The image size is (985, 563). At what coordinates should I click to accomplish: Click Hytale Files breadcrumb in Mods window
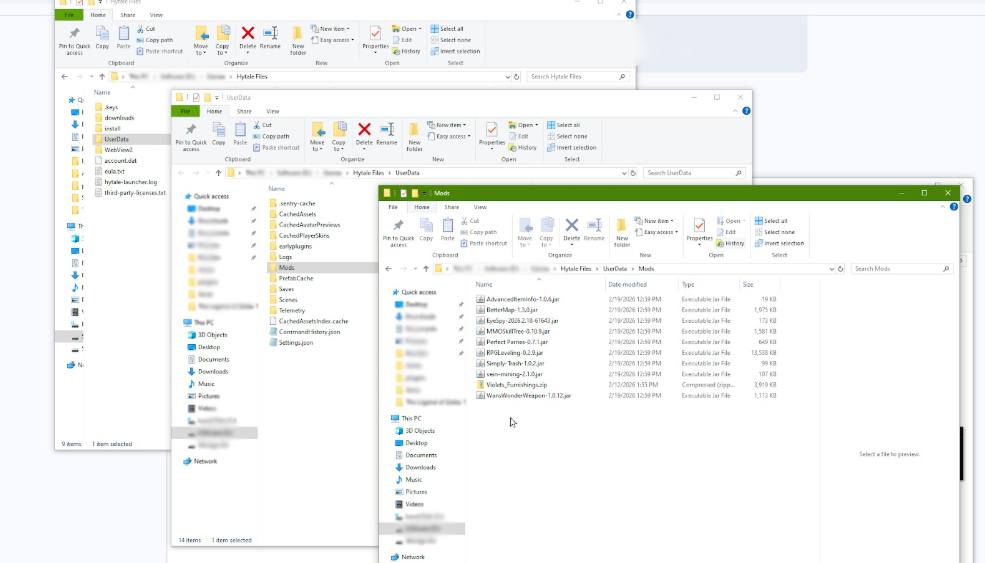[576, 269]
